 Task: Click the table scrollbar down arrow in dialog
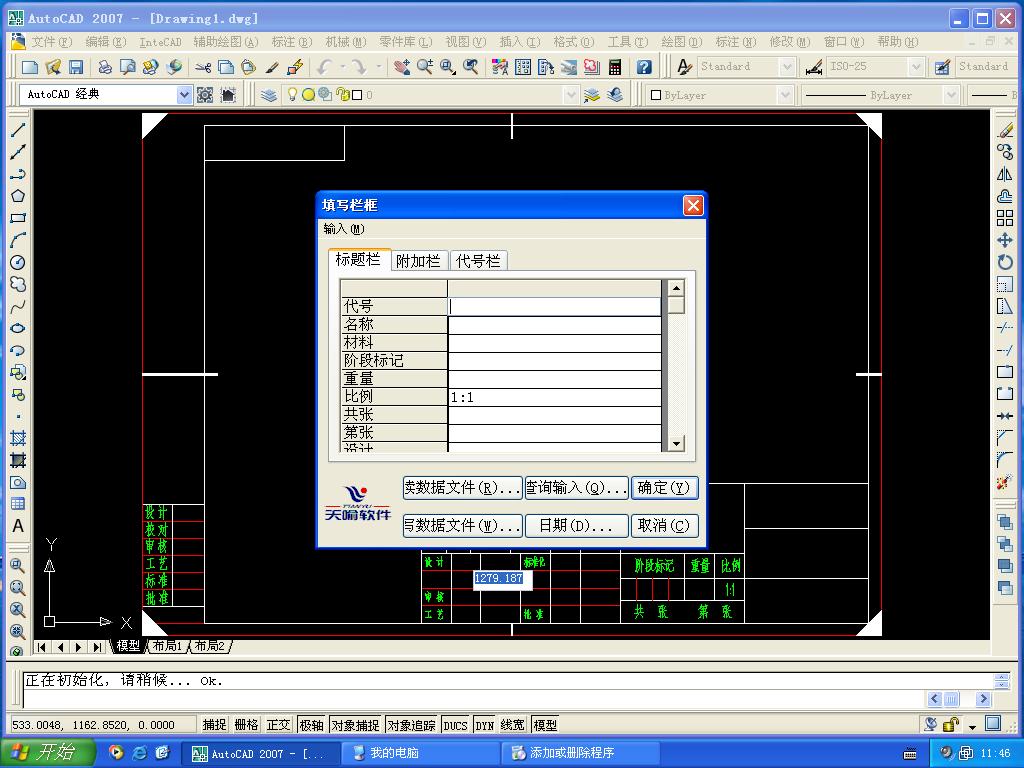point(676,443)
